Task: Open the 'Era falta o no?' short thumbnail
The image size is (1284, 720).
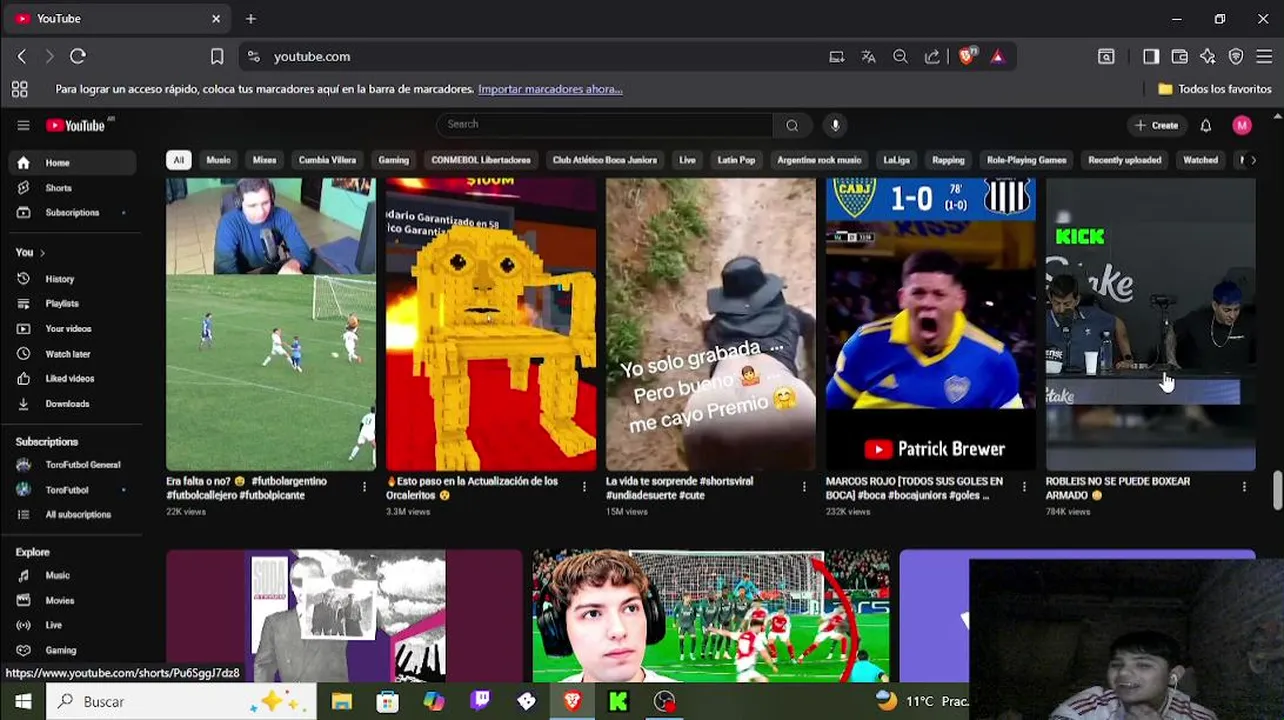Action: pos(271,324)
